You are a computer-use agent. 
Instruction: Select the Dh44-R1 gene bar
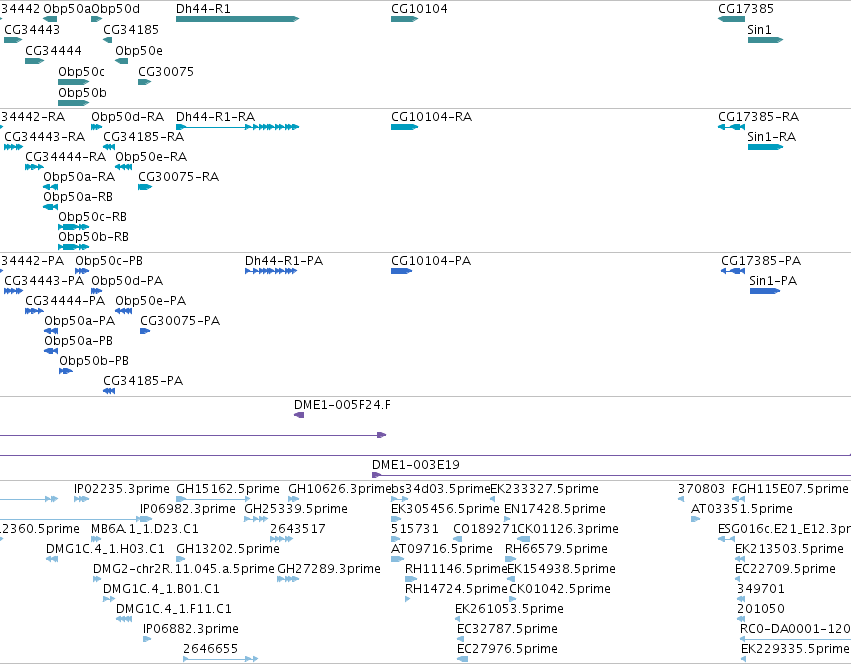237,19
